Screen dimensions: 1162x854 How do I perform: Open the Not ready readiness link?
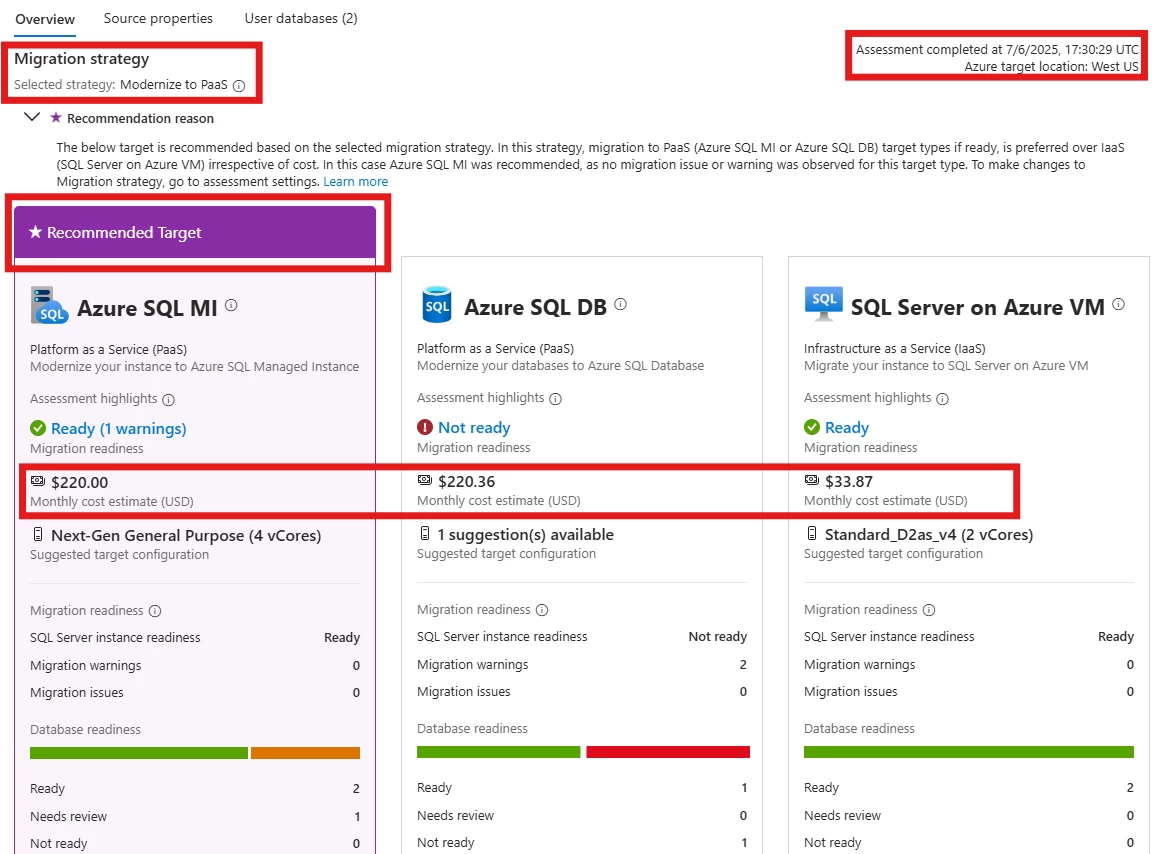coord(474,428)
